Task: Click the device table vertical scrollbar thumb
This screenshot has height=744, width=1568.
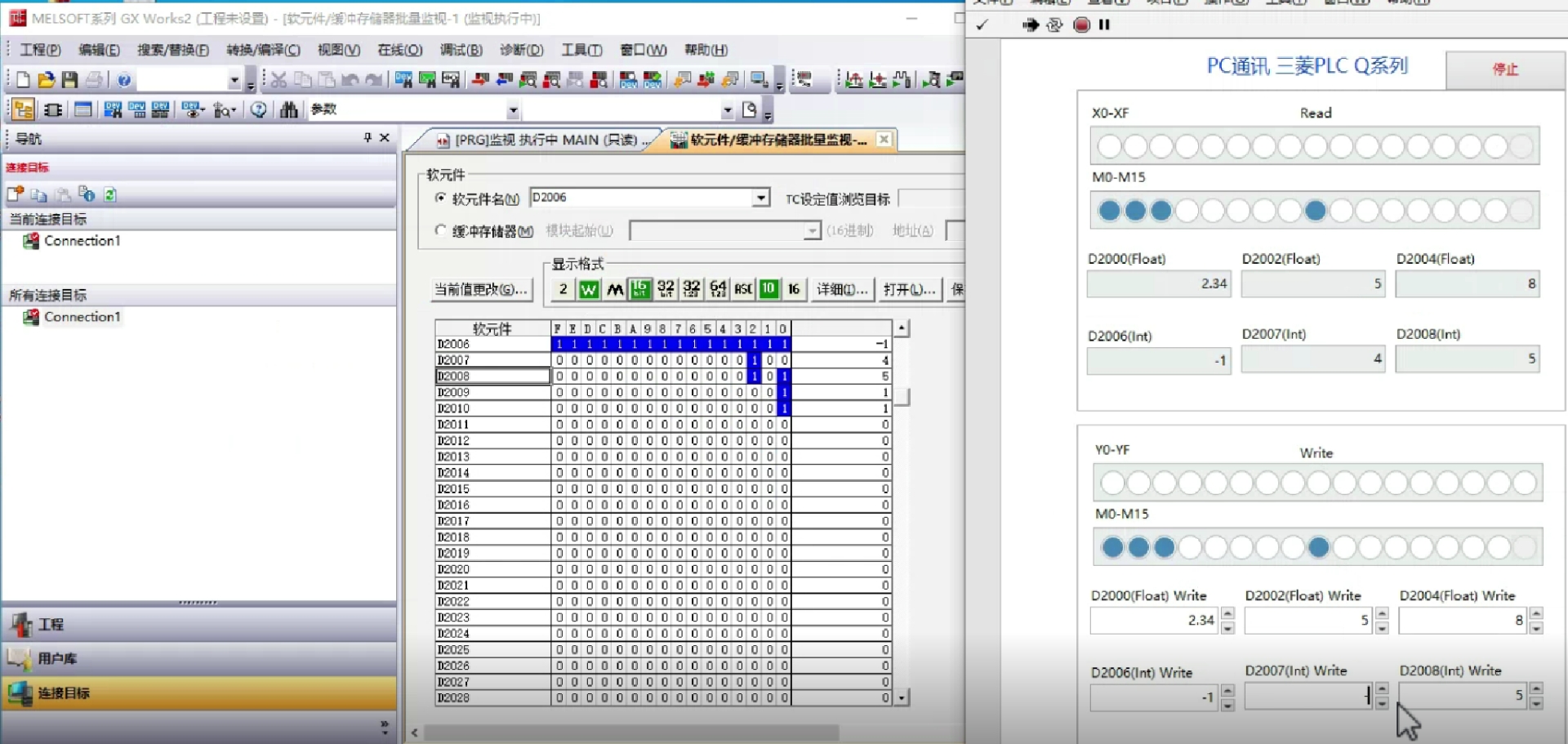Action: (902, 397)
